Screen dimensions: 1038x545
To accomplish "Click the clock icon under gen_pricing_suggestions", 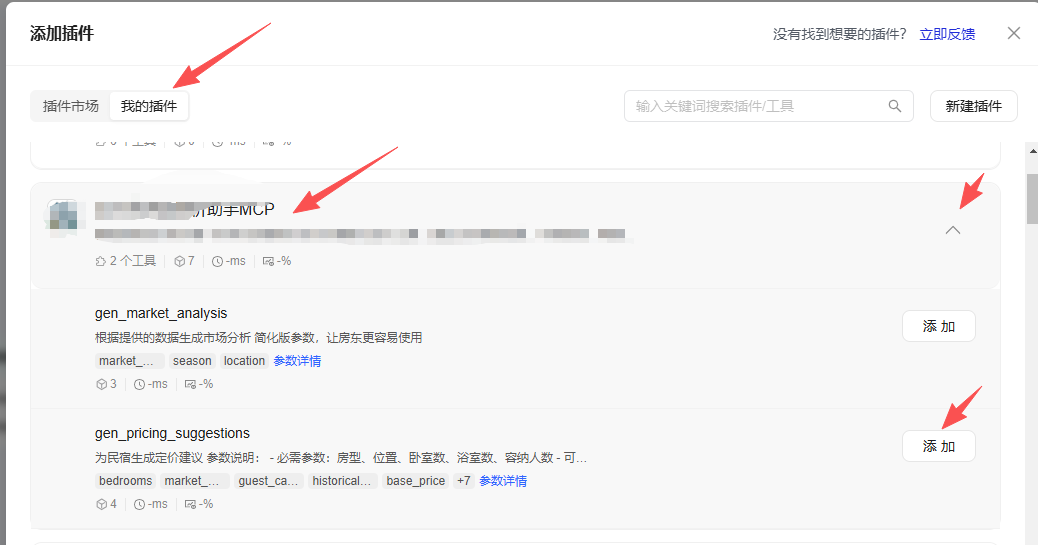I will coord(140,505).
